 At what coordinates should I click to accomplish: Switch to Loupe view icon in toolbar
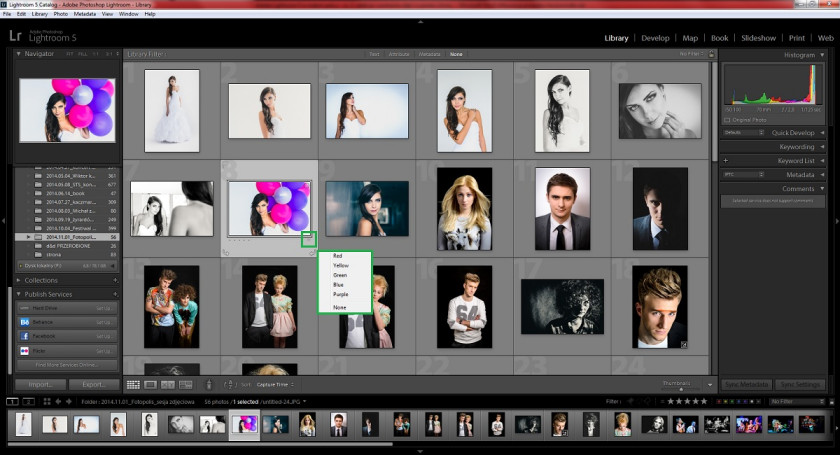(151, 385)
